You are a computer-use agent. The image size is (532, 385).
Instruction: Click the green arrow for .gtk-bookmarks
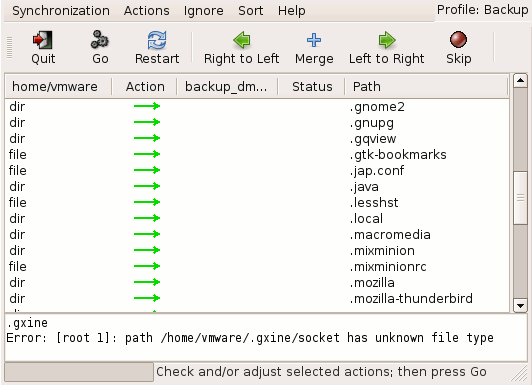[147, 154]
